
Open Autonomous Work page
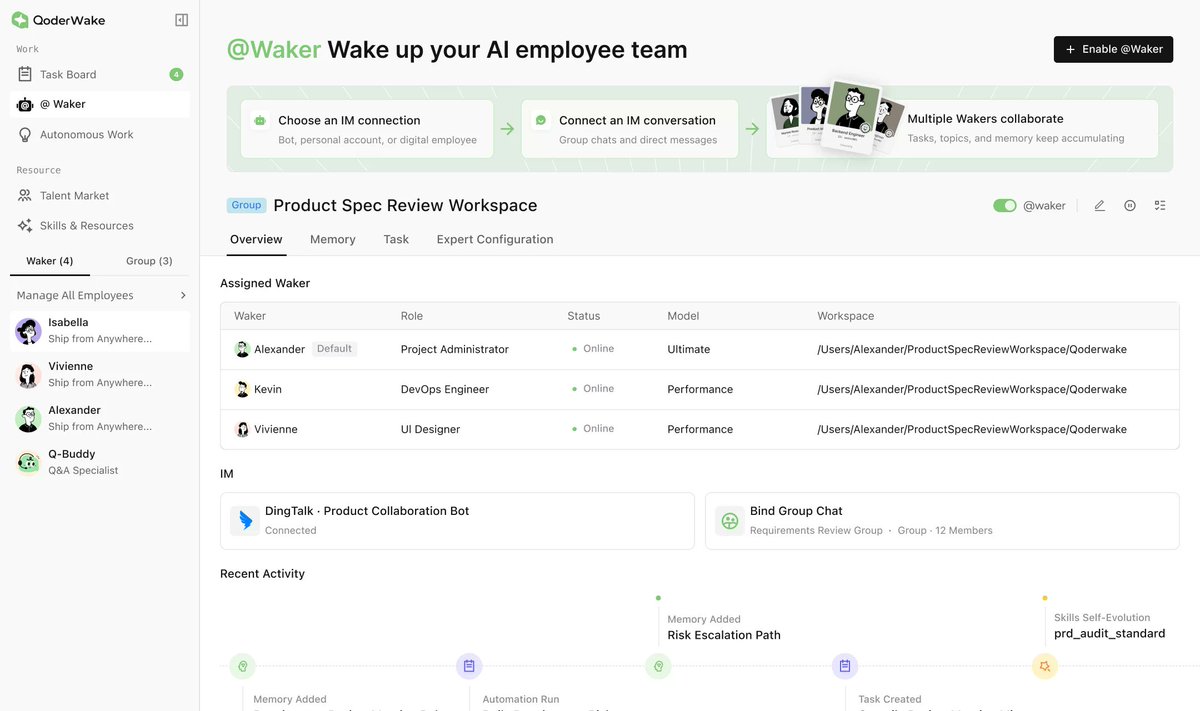[x=100, y=134]
